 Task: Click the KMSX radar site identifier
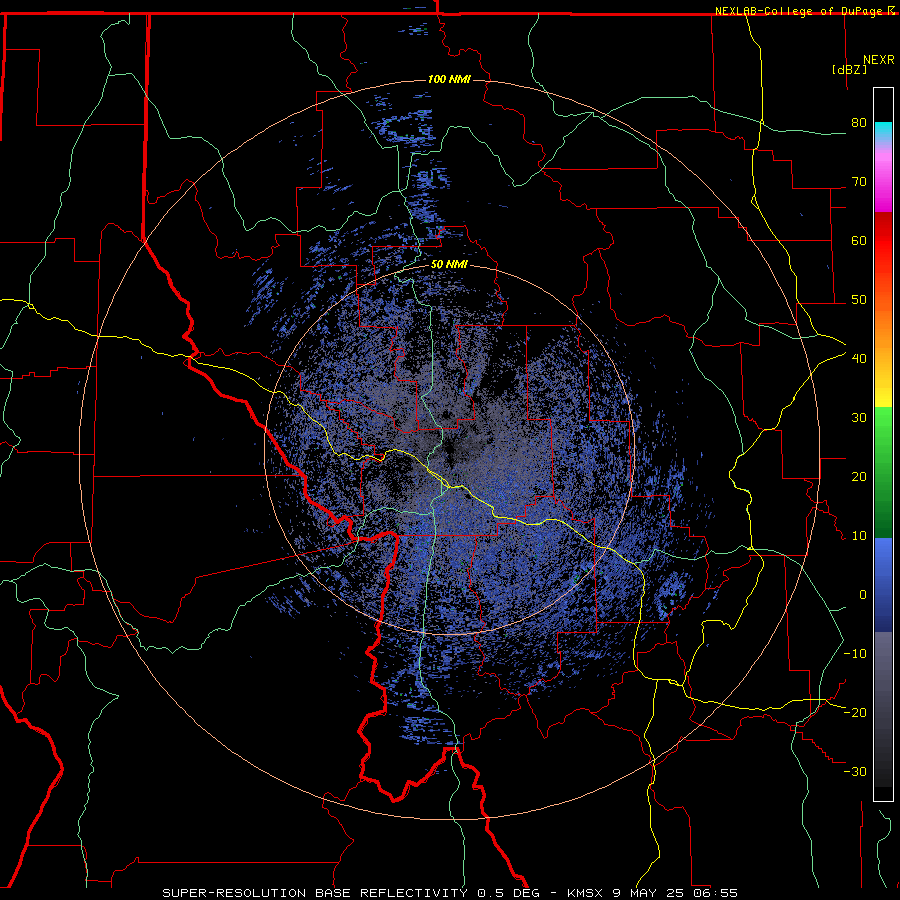(x=587, y=893)
